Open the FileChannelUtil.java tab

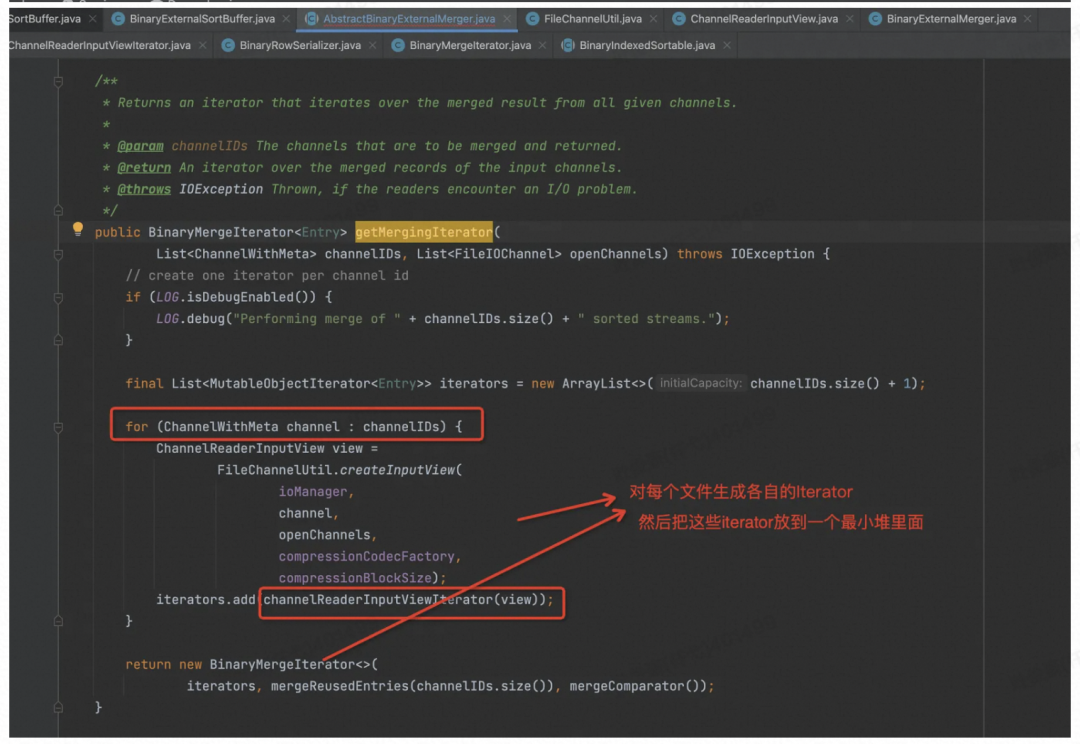592,19
